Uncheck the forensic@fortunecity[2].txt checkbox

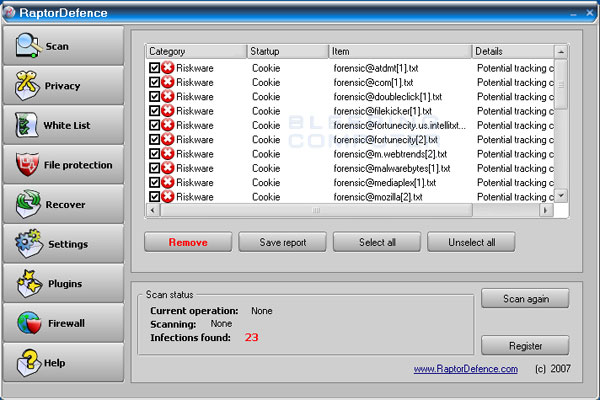(x=155, y=139)
